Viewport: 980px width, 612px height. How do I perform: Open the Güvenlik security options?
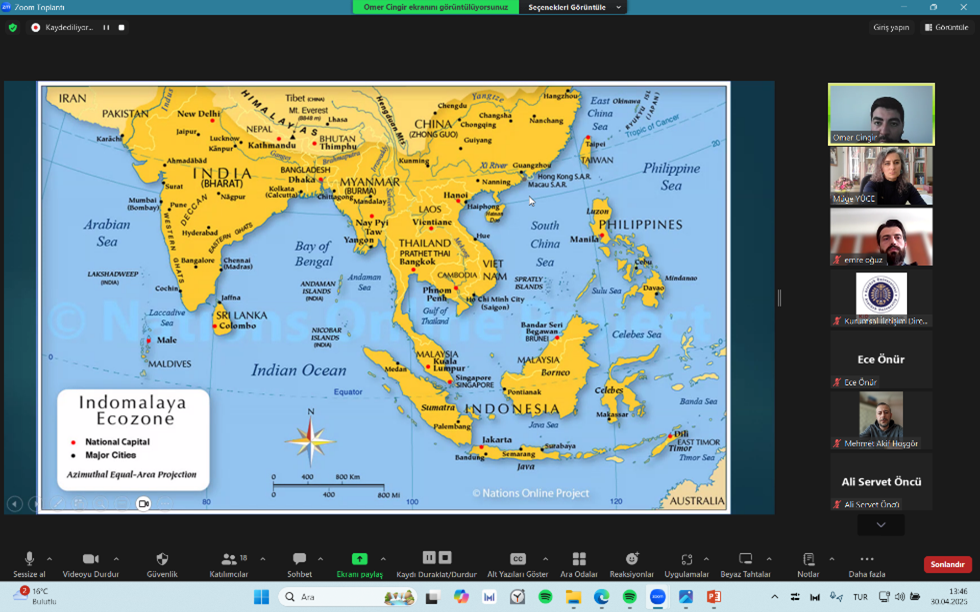coord(162,564)
